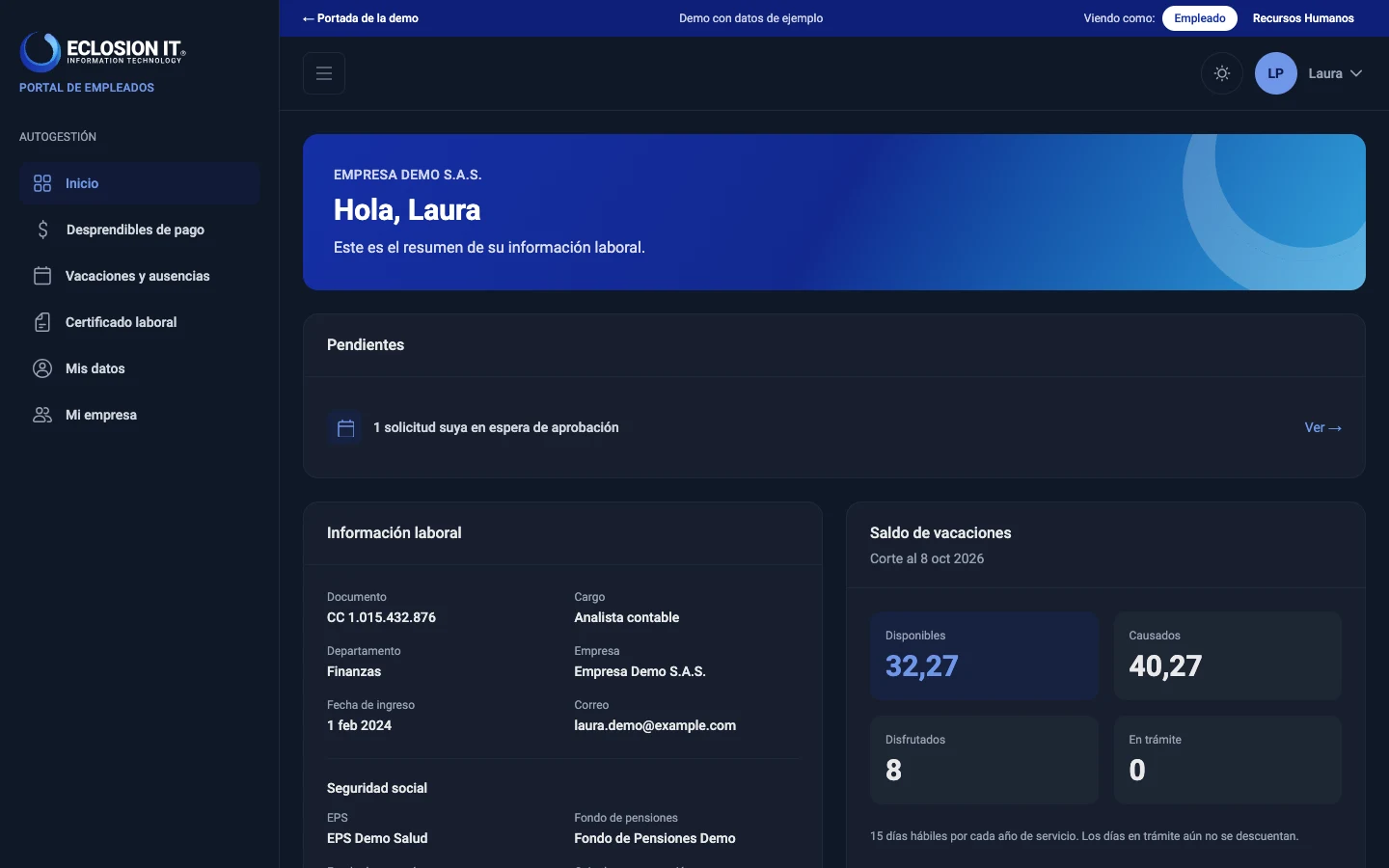Click the EPS Demo Salud value

click(377, 838)
